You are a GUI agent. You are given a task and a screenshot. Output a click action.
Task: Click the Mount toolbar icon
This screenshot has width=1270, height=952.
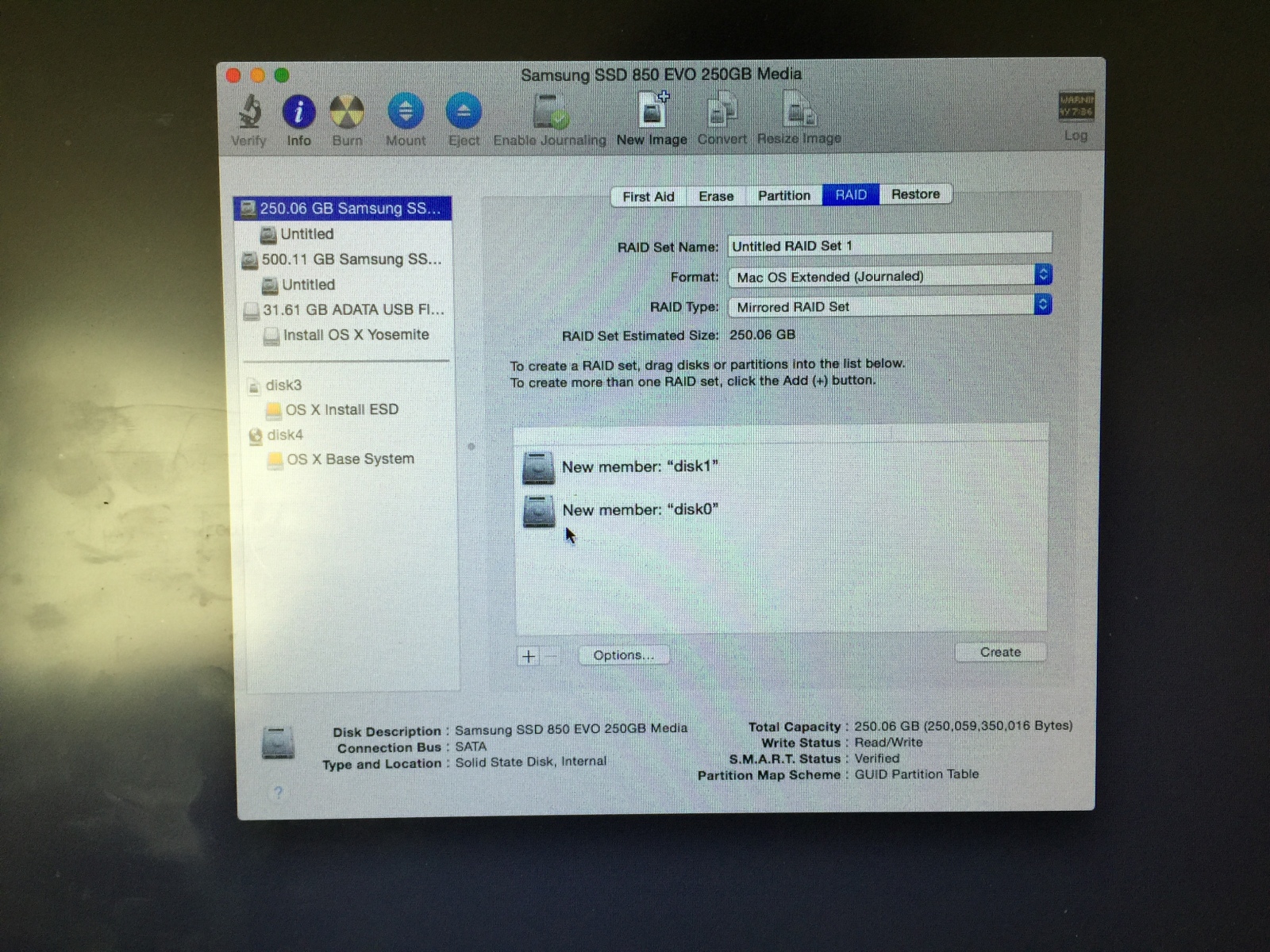pyautogui.click(x=406, y=111)
